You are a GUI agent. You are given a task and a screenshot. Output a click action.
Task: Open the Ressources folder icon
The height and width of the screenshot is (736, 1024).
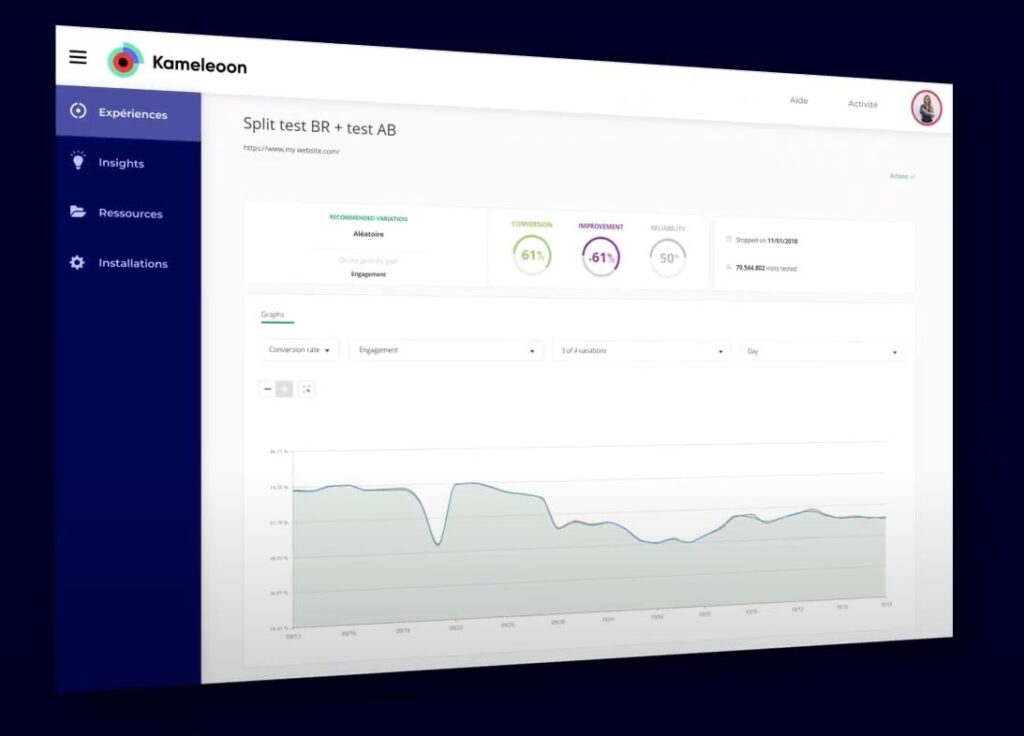pyautogui.click(x=78, y=212)
